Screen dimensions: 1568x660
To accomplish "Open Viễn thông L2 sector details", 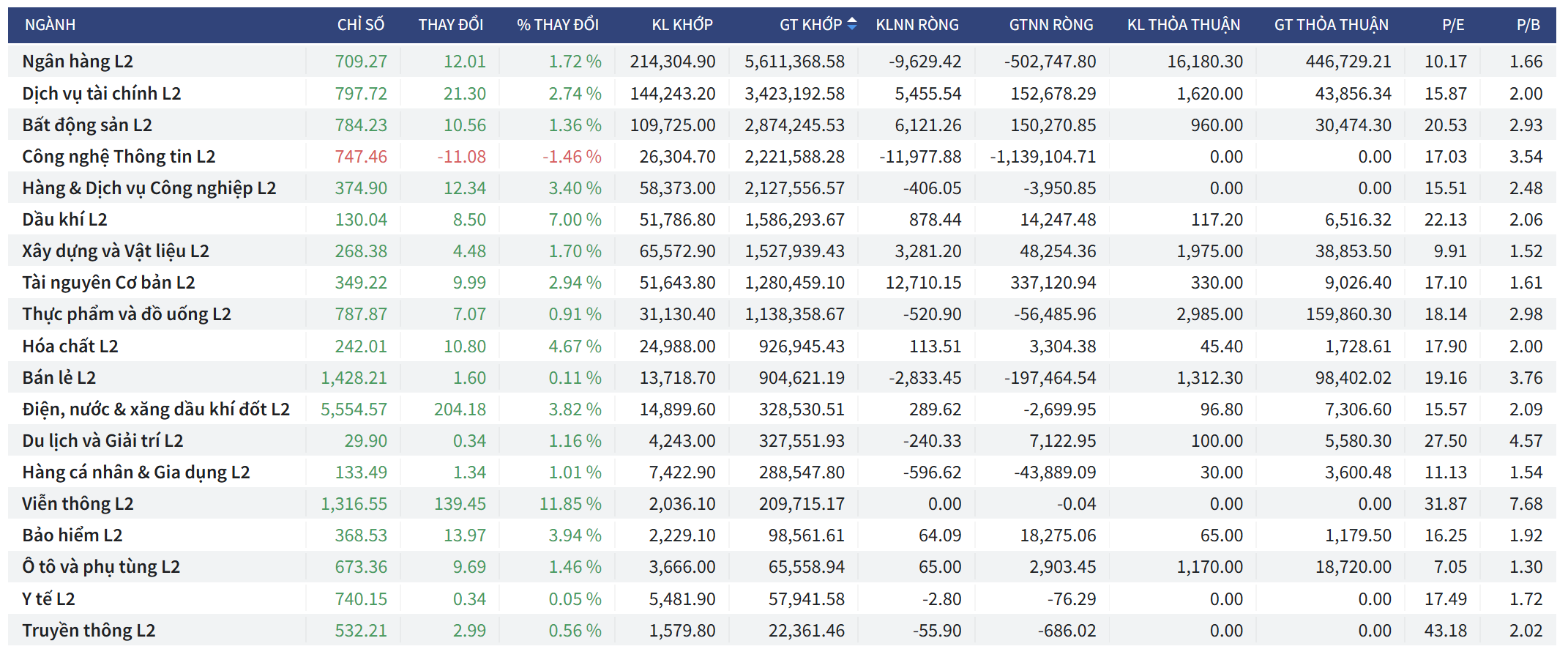I will coord(78,504).
